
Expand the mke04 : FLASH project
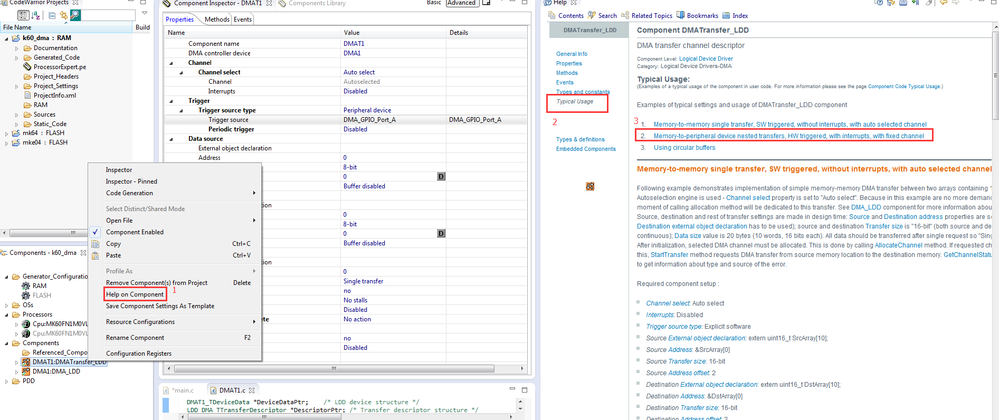[x=7, y=143]
